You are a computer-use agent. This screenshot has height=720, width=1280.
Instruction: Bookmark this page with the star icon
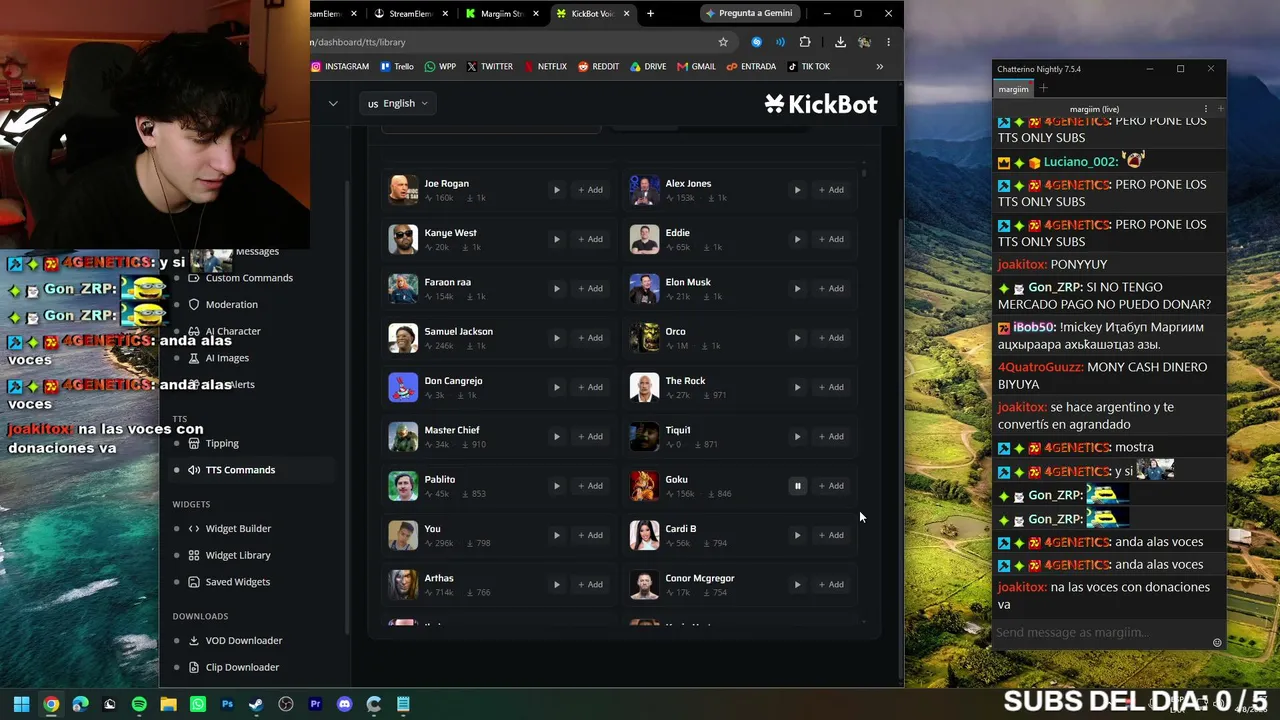[723, 42]
